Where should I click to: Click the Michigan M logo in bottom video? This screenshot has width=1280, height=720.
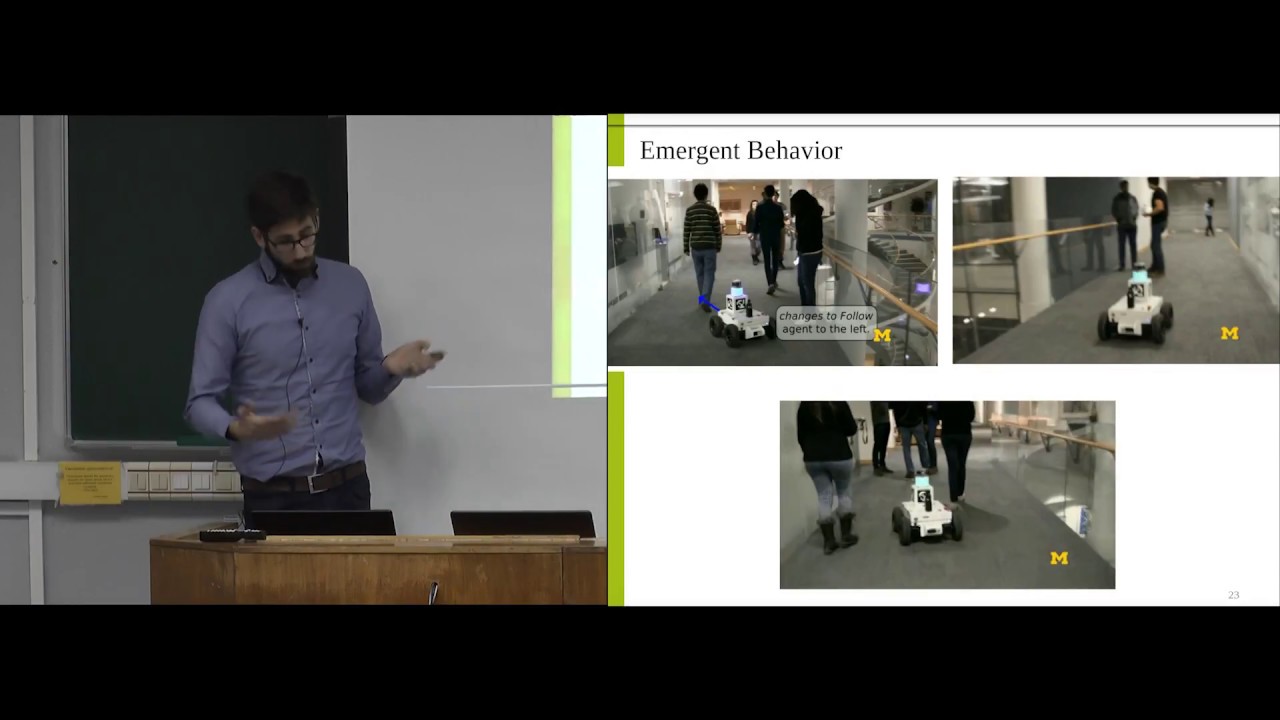tap(1059, 558)
